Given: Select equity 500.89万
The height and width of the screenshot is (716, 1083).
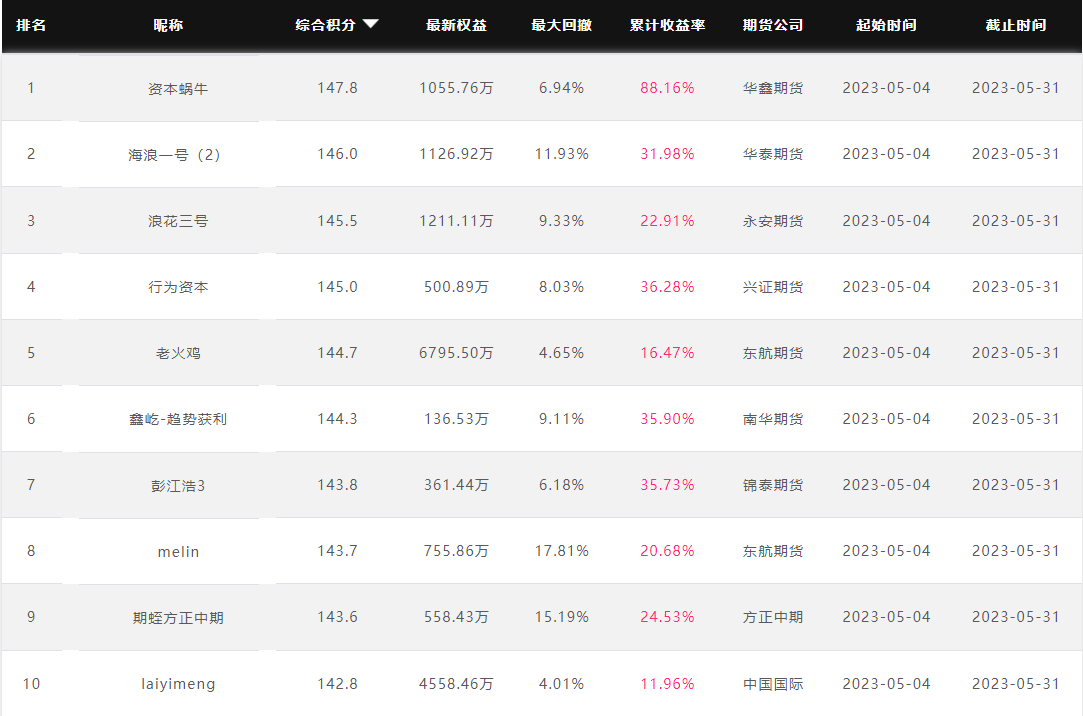Looking at the screenshot, I should click(456, 287).
